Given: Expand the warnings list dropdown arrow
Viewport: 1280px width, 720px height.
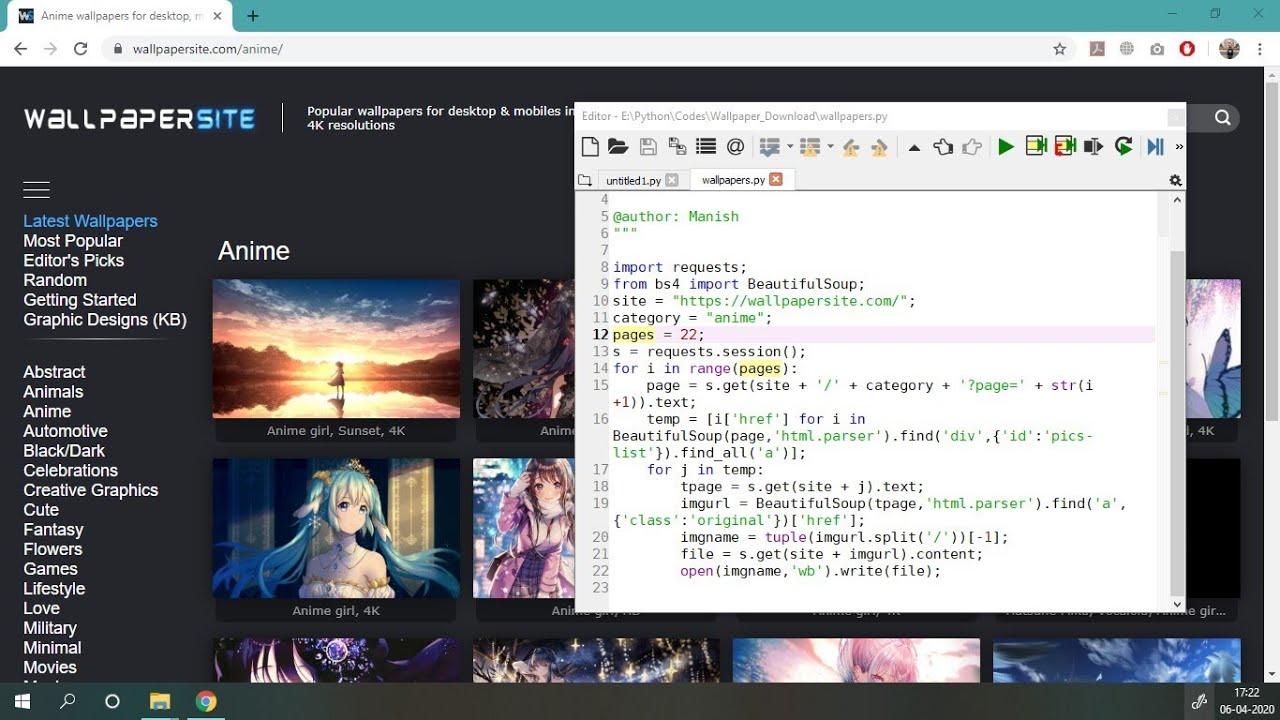Looking at the screenshot, I should (830, 147).
